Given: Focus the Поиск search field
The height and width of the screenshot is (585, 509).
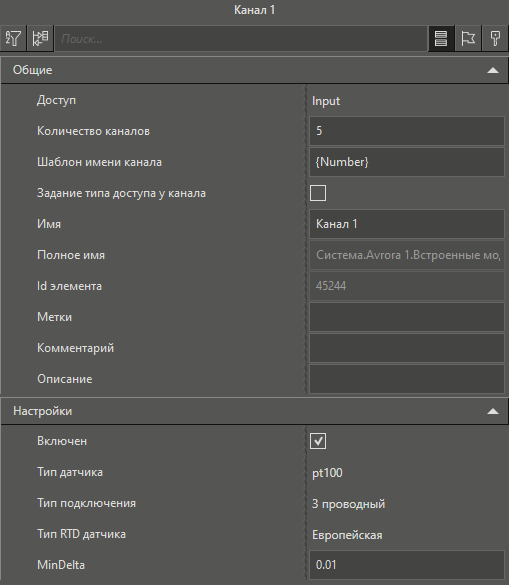Looking at the screenshot, I should pyautogui.click(x=241, y=38).
